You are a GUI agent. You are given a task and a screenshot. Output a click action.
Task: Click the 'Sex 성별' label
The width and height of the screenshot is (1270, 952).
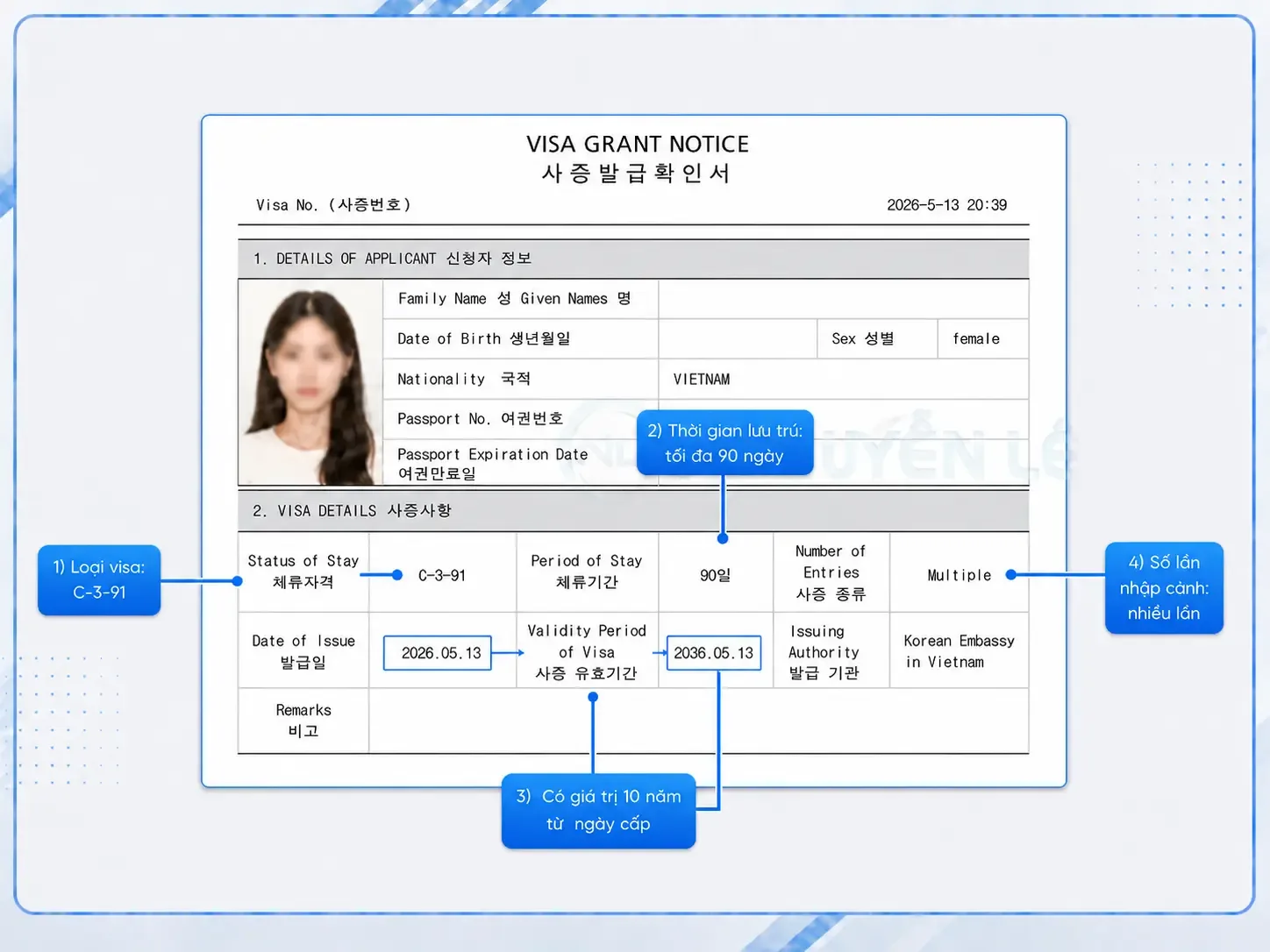click(862, 338)
